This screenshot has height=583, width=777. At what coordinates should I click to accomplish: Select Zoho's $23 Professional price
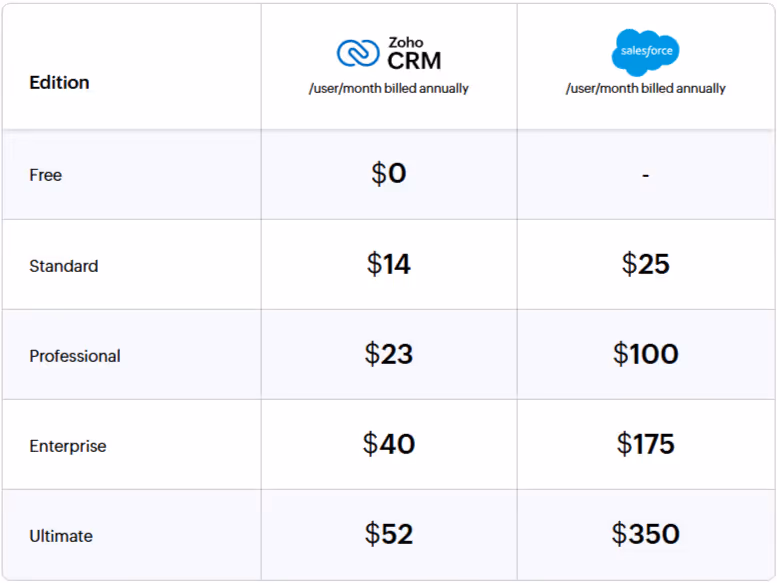point(389,354)
